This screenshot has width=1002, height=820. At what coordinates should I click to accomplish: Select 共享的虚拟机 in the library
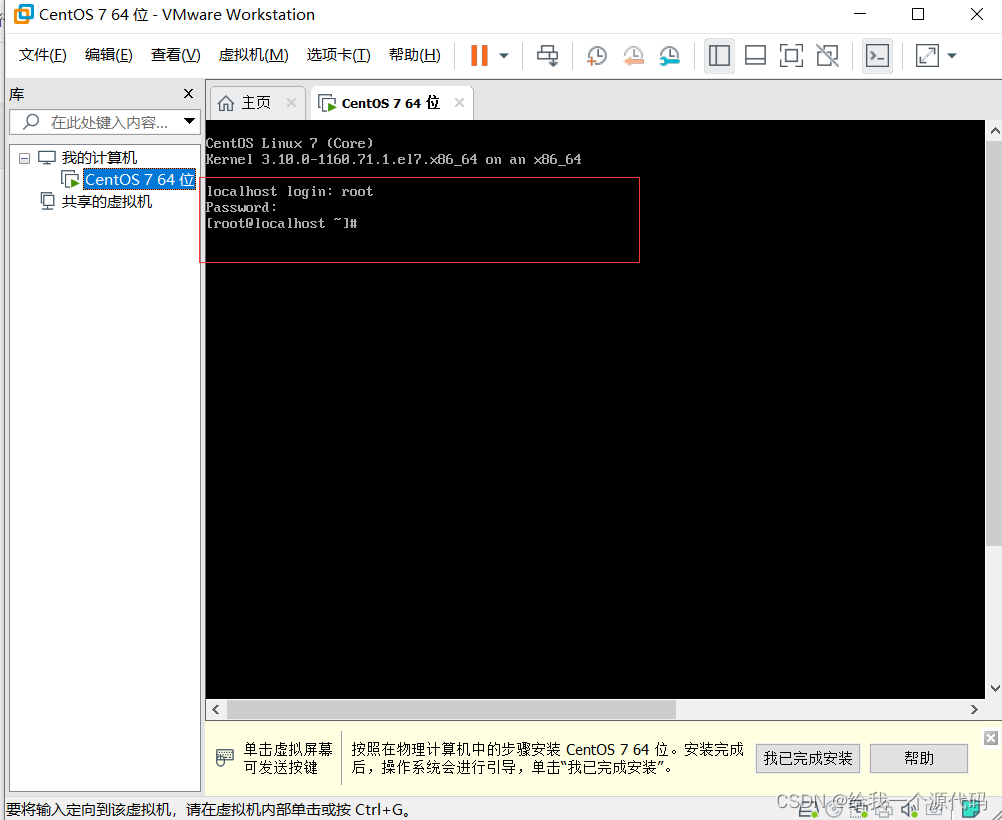click(107, 202)
